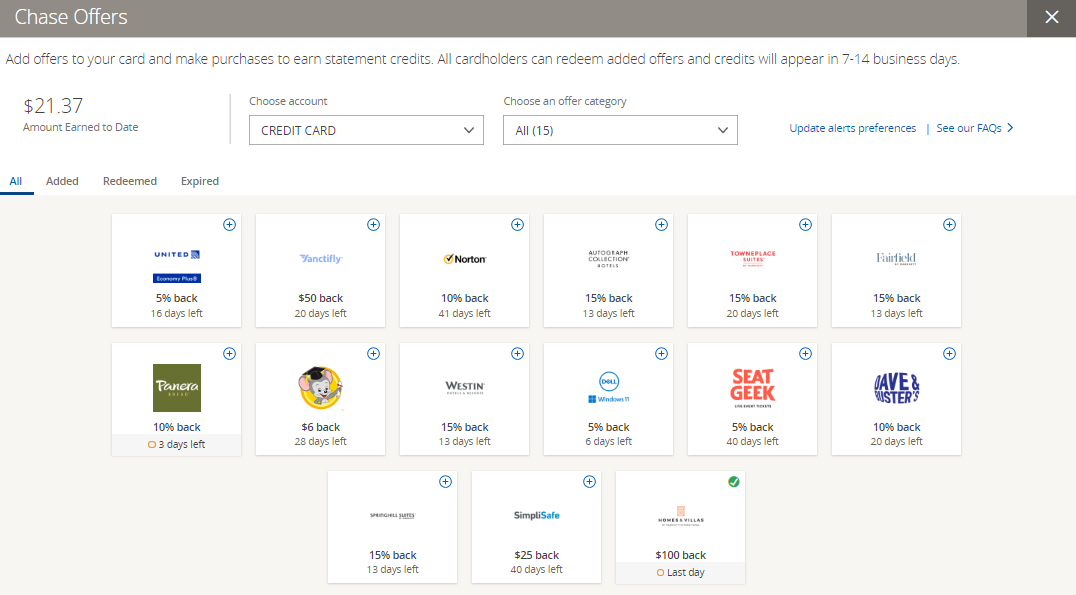Add the Panera Bread offer via plus icon
The width and height of the screenshot is (1076, 595).
click(x=229, y=354)
